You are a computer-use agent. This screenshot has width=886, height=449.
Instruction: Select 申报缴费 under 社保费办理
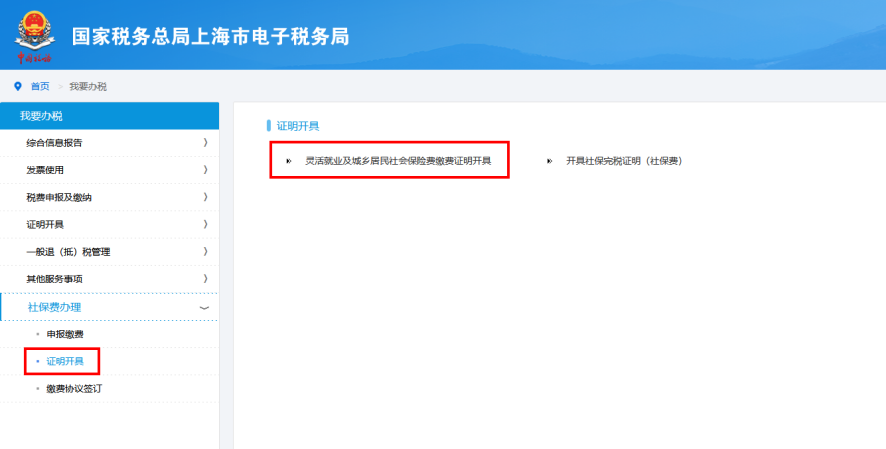tap(65, 333)
